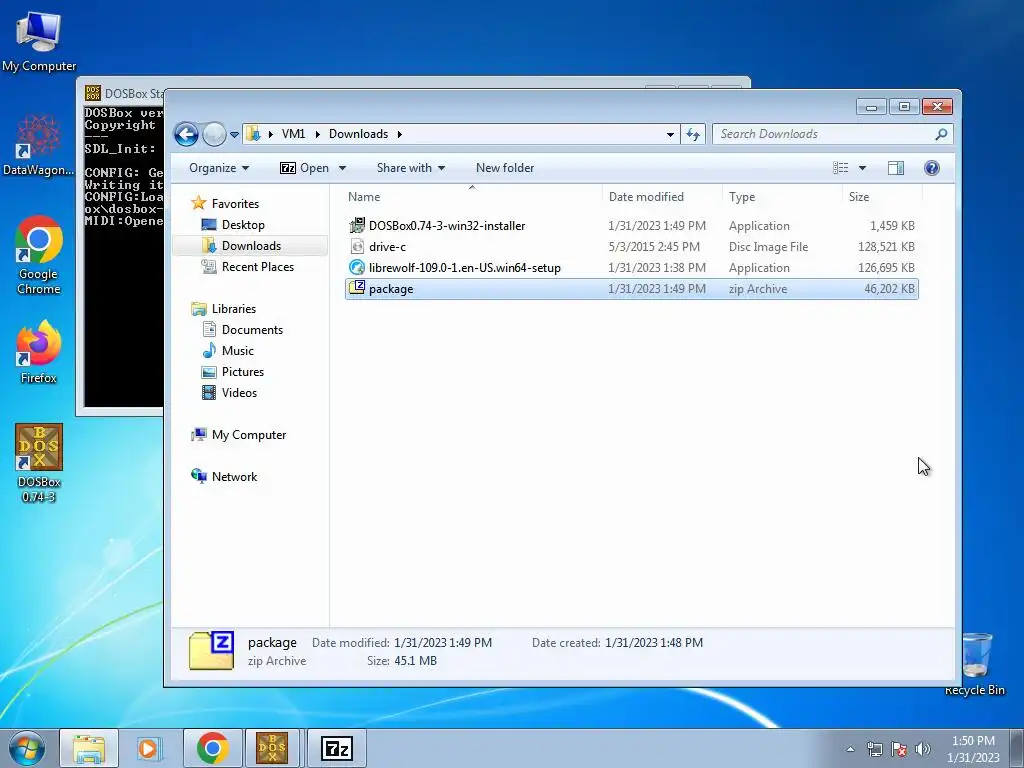
Task: Open the taskbar clock and date
Action: point(973,749)
